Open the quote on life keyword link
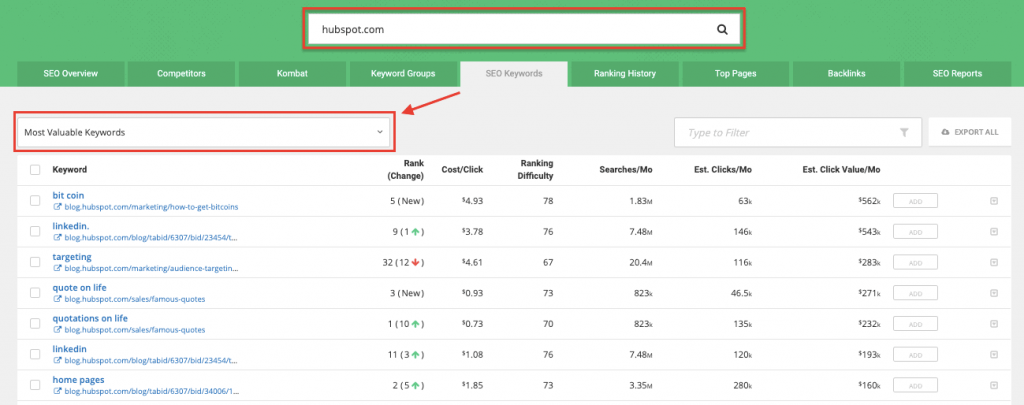 coord(79,288)
